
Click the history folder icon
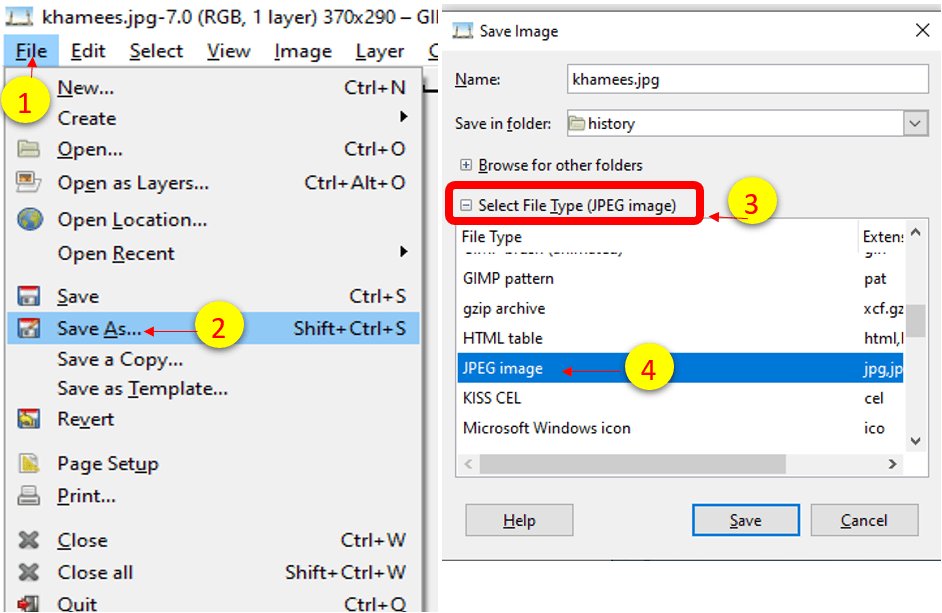pyautogui.click(x=577, y=123)
